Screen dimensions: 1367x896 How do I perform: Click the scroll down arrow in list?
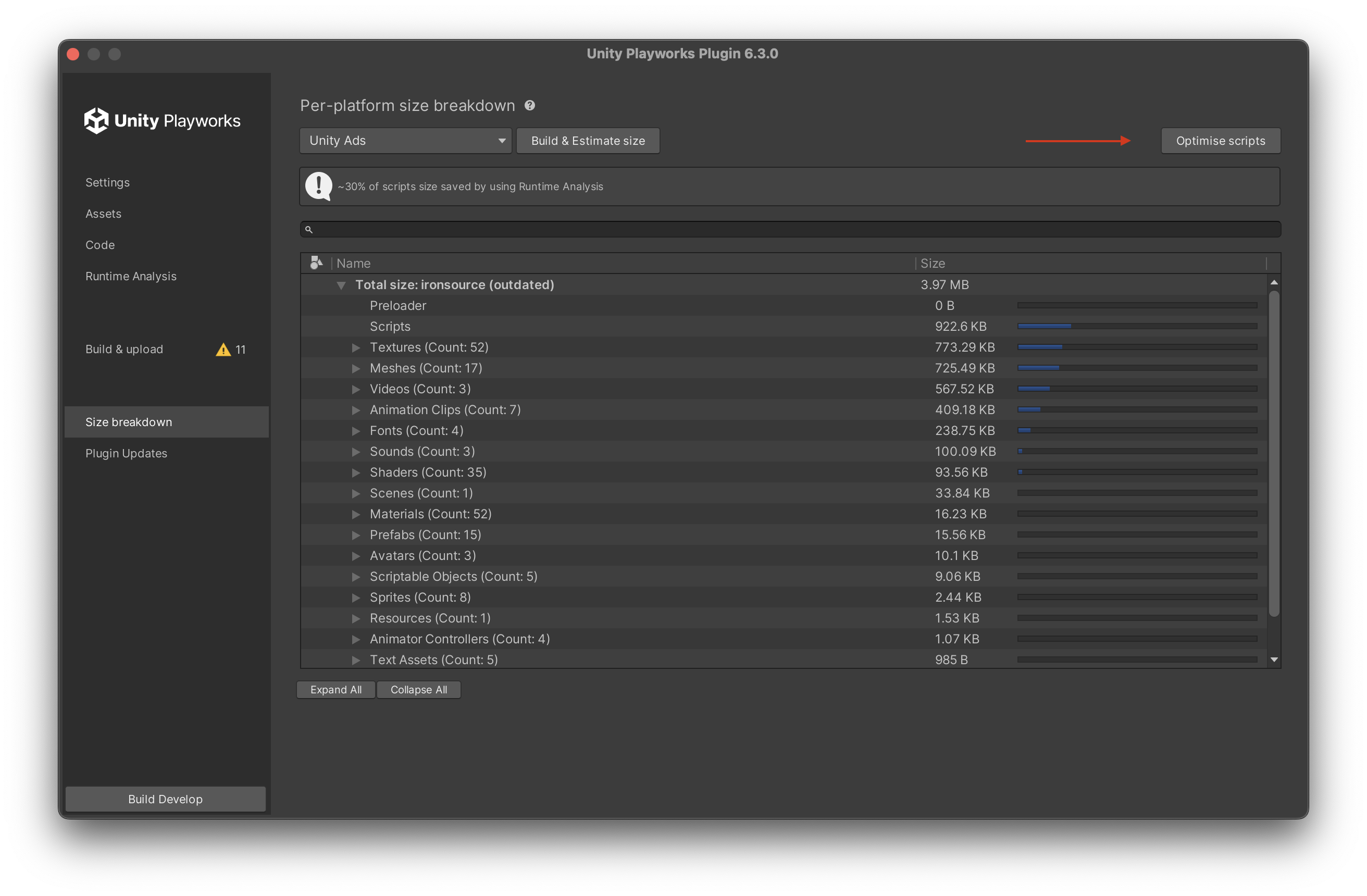point(1273,660)
